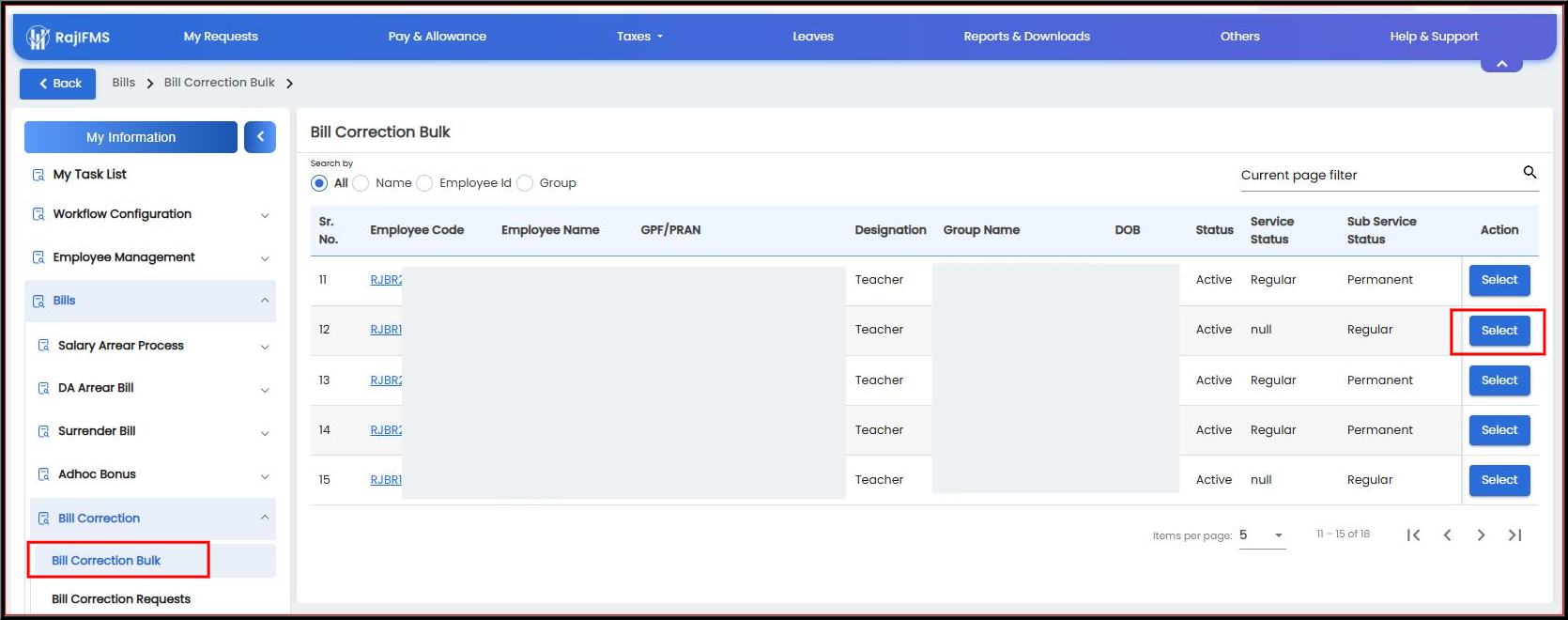Viewport: 1568px width, 620px height.
Task: Expand the Employee Management menu
Action: (x=265, y=258)
